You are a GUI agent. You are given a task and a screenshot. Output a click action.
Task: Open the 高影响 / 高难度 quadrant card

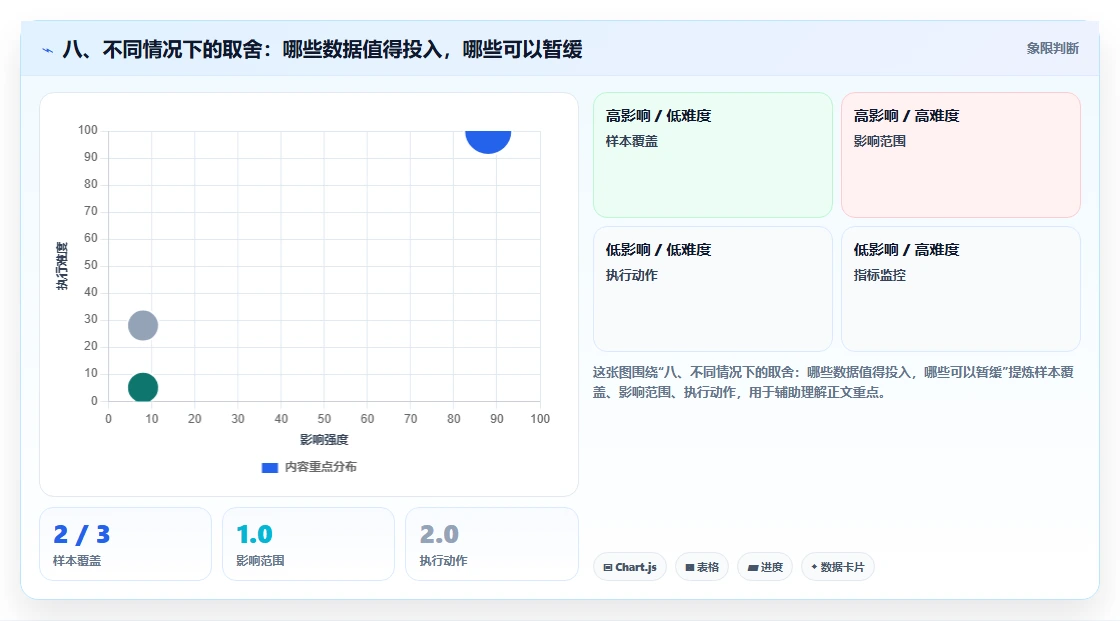[x=961, y=155]
